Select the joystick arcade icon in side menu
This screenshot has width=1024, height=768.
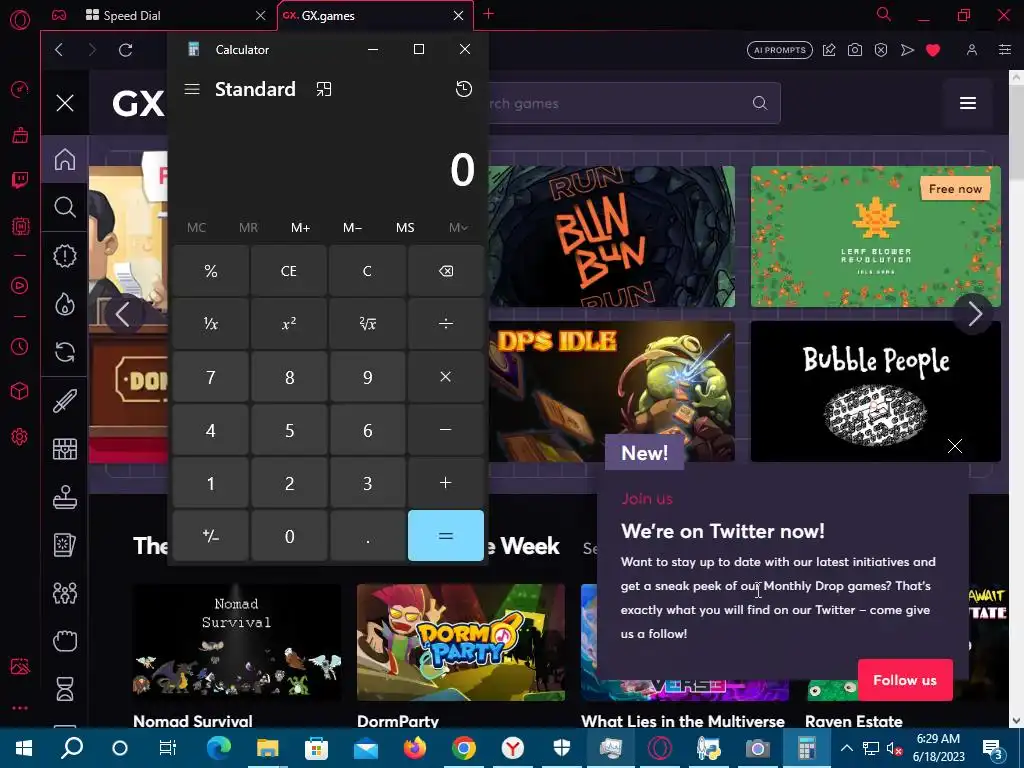click(65, 498)
